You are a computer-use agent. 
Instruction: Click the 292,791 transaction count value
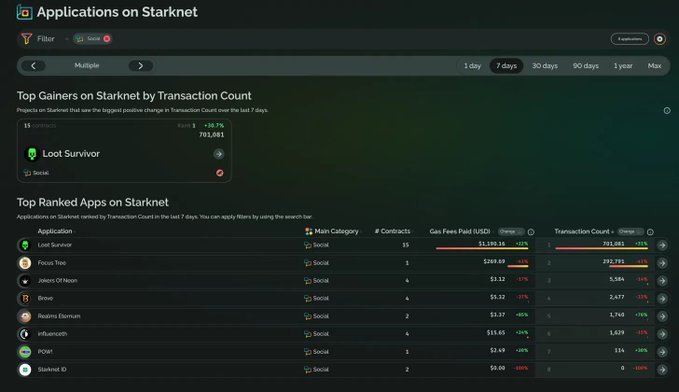tap(613, 261)
